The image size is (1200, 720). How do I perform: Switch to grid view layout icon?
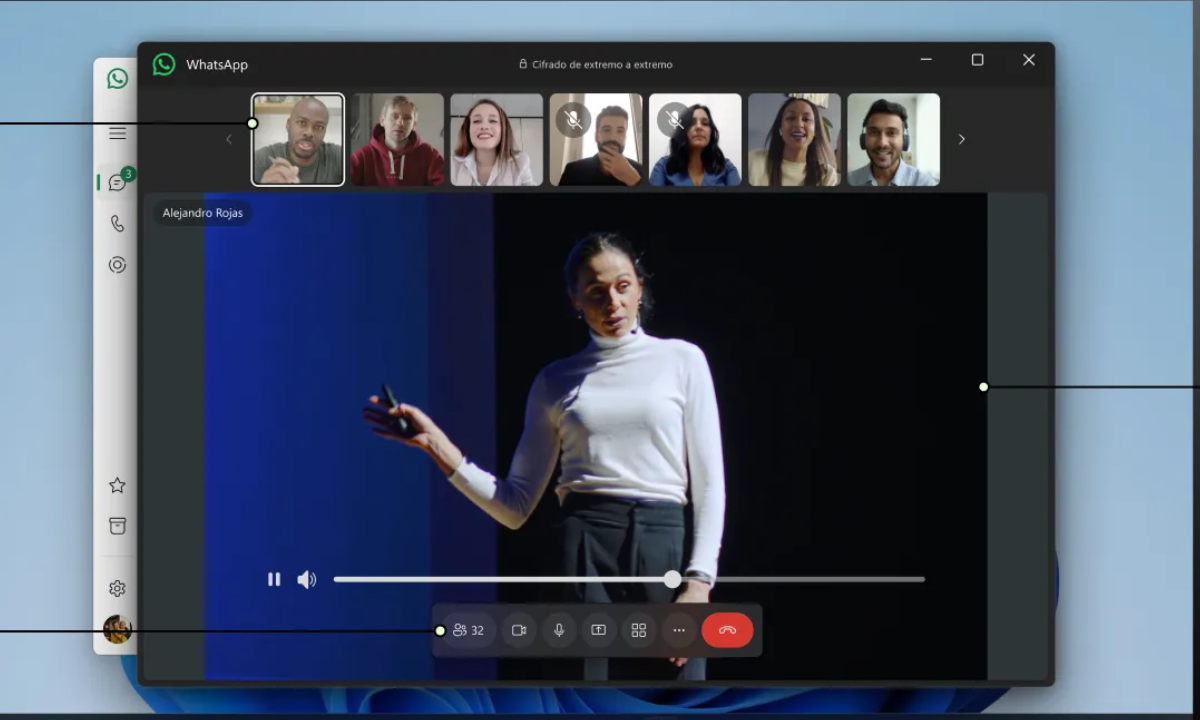tap(639, 630)
